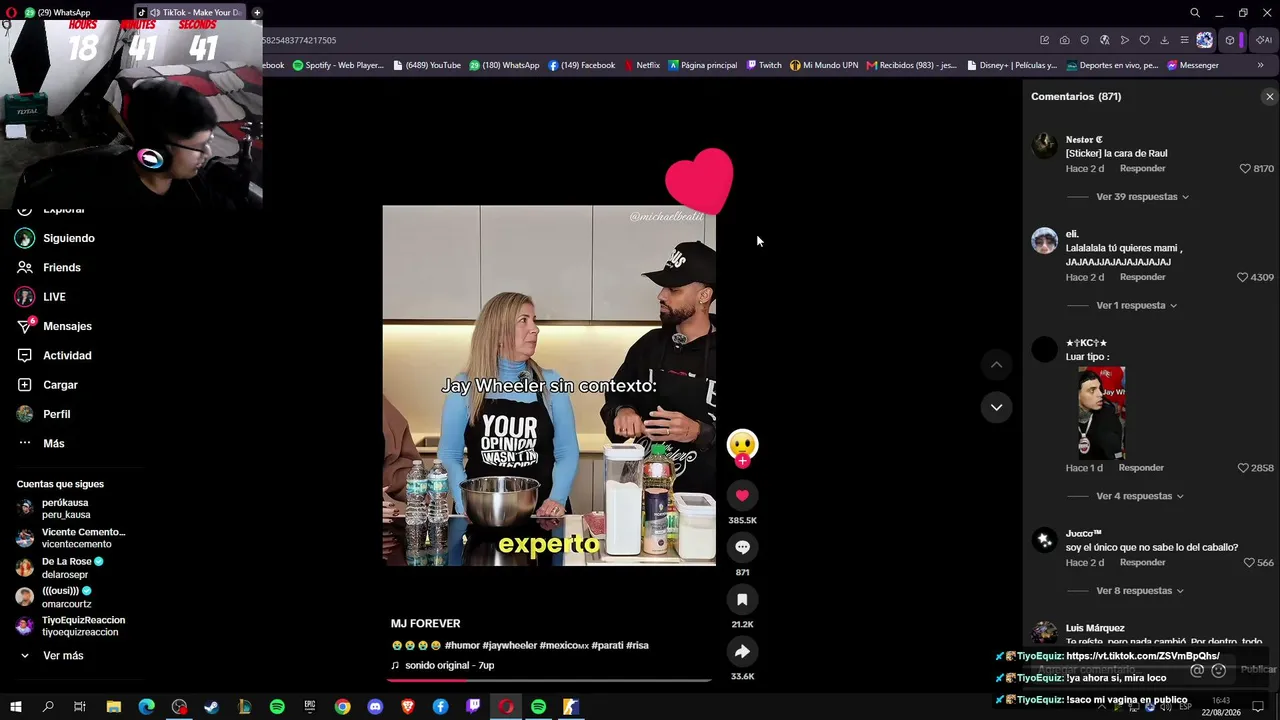
Task: Open the image in the KC comment
Action: pyautogui.click(x=1101, y=413)
